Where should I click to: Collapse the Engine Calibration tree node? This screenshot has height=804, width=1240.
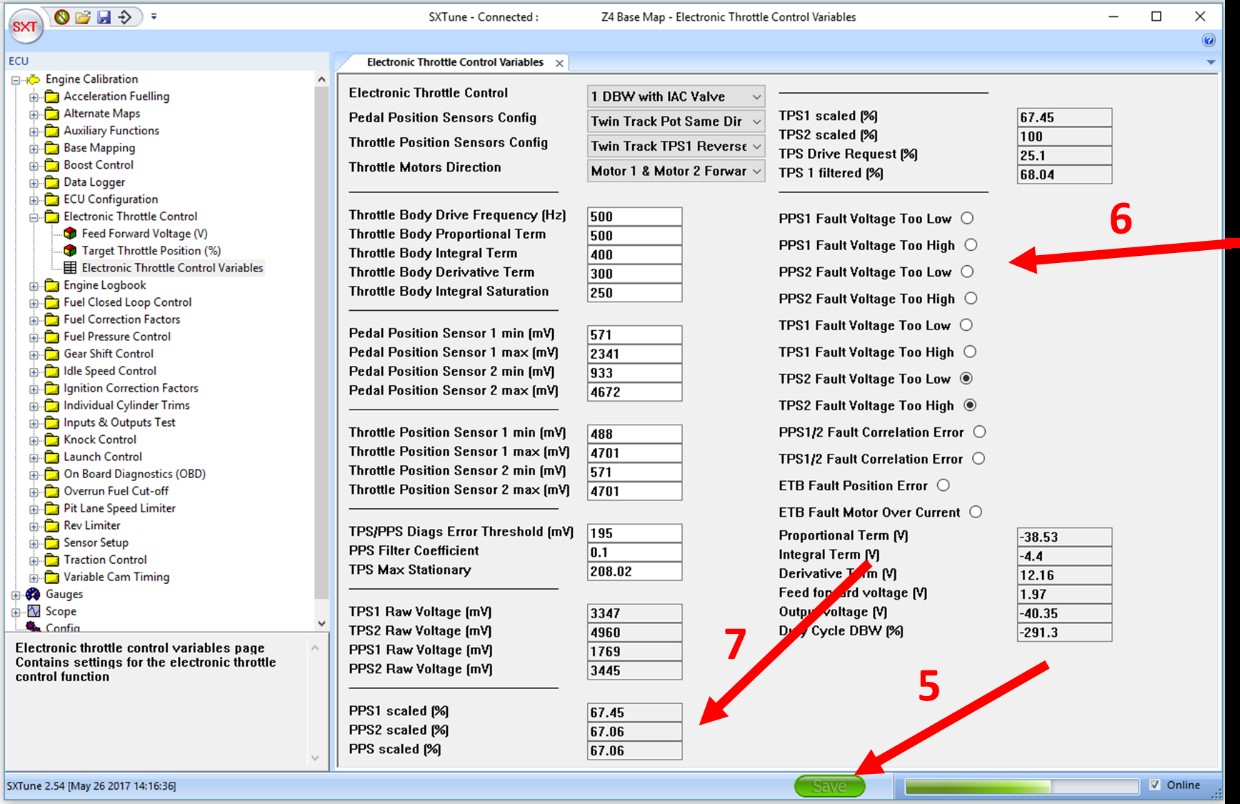16,80
